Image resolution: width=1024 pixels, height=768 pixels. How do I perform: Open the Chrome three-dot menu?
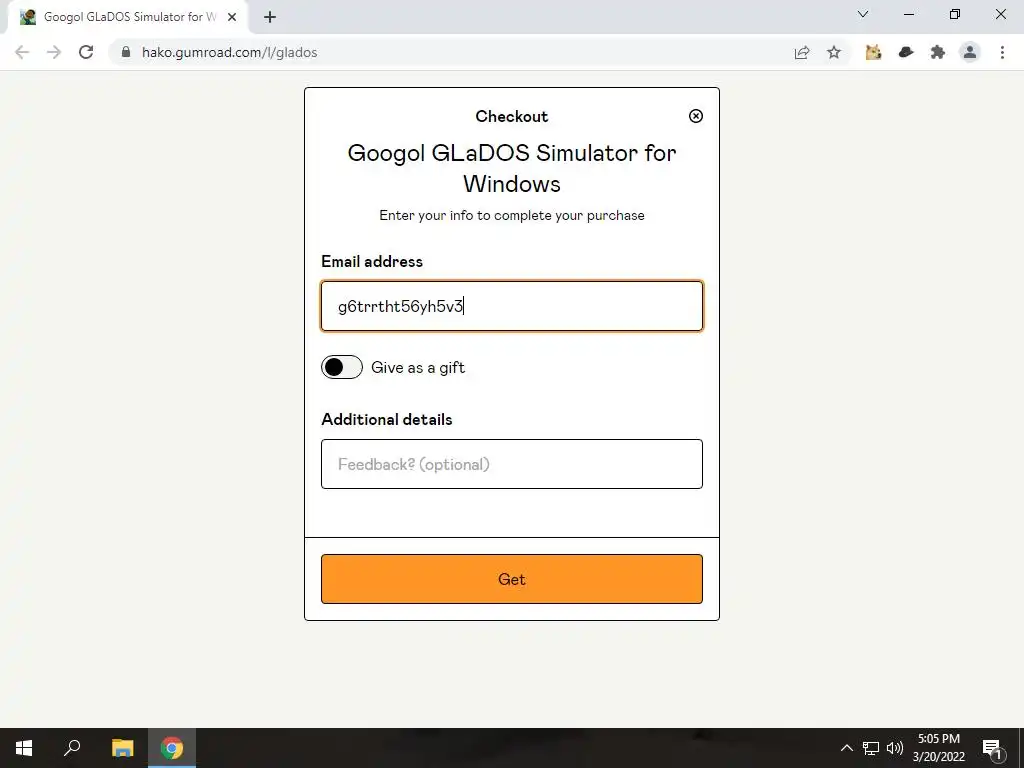1002,52
